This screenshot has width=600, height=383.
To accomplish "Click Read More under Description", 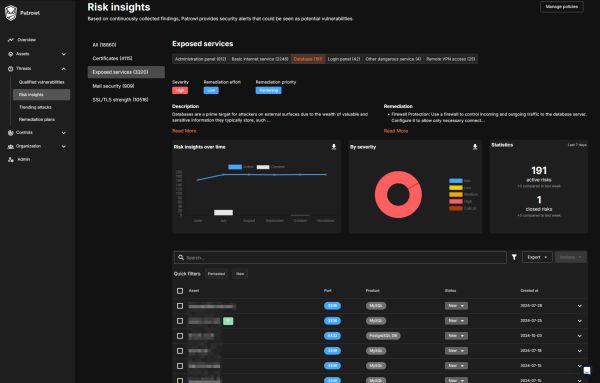I will [x=184, y=131].
